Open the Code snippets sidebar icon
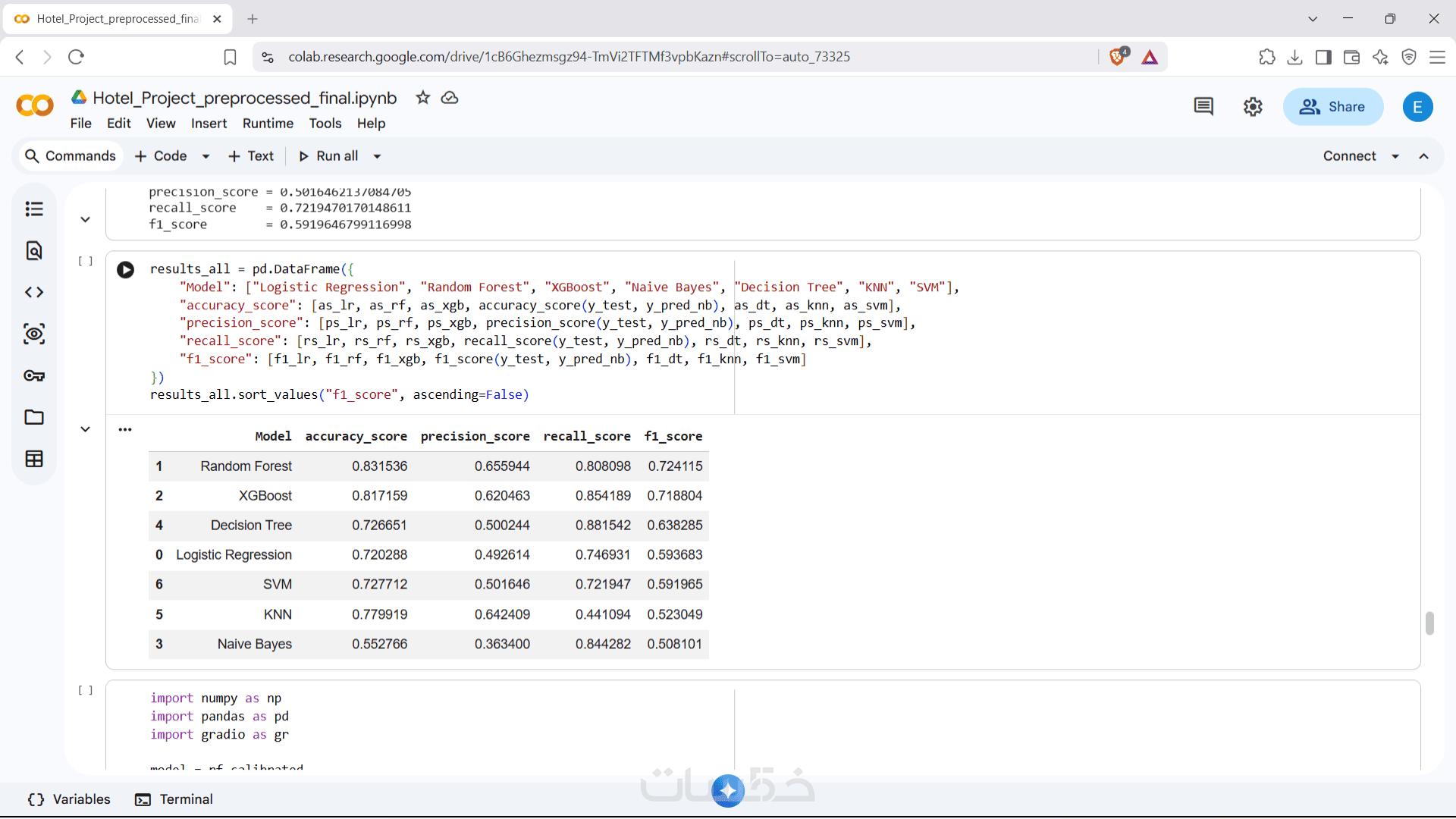Viewport: 1456px width, 819px height. click(x=34, y=292)
